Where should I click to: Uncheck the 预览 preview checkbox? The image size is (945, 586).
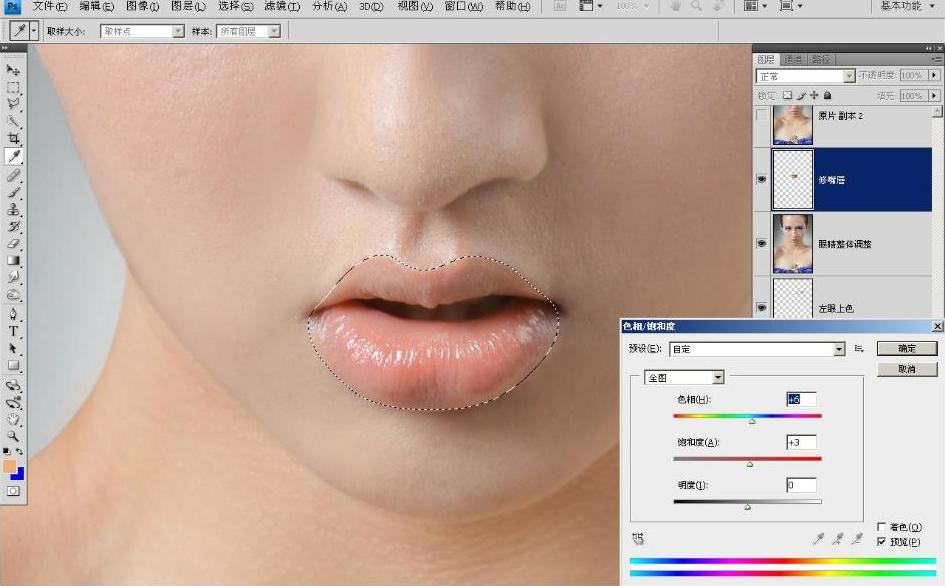click(x=881, y=542)
